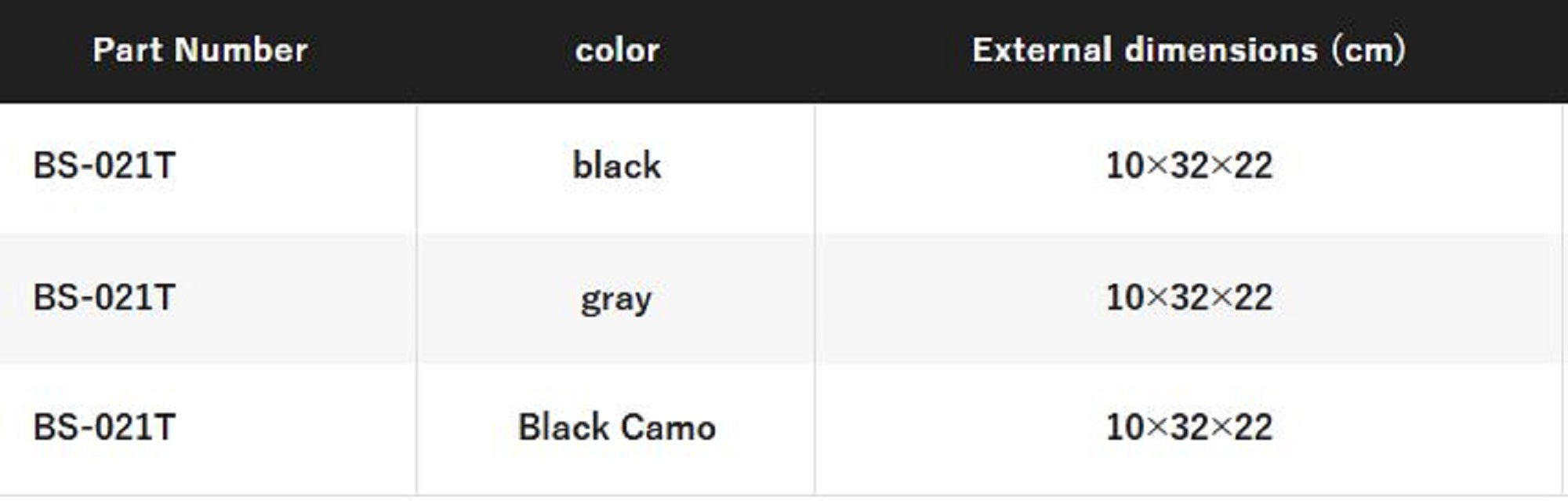Select the color column header
This screenshot has width=1568, height=501.
[617, 50]
